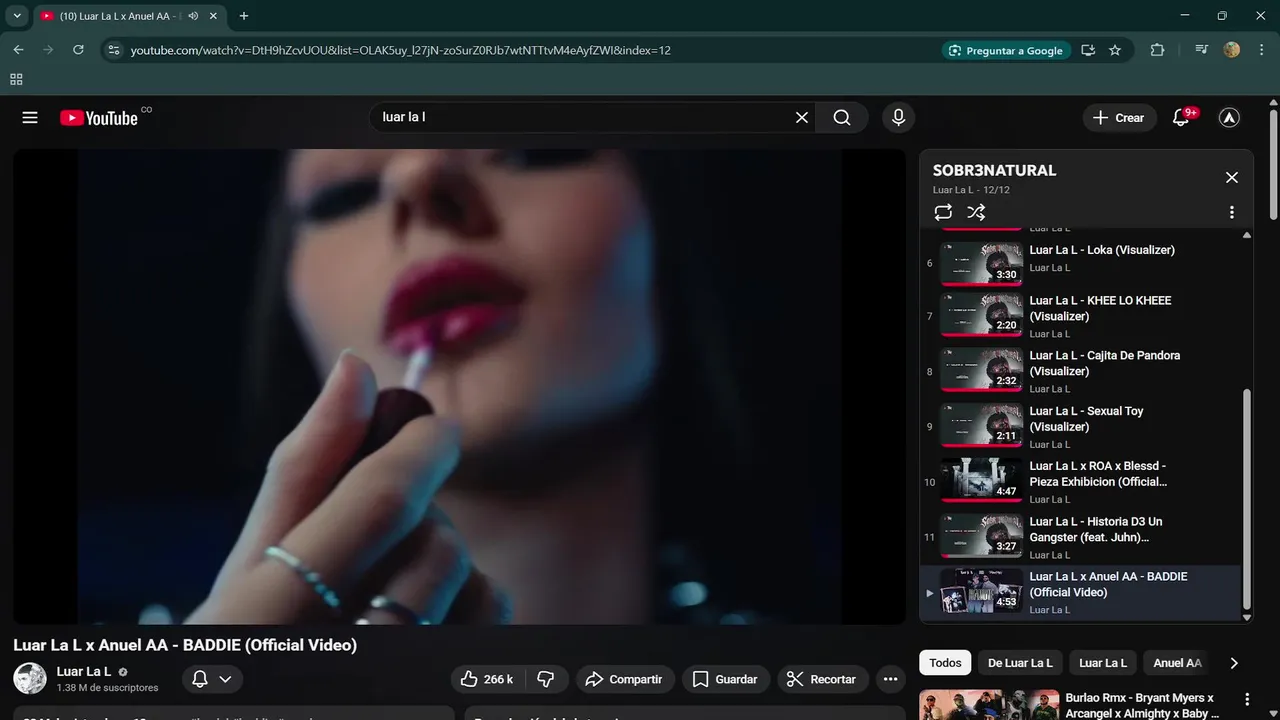1280x720 pixels.
Task: Play KHEE LO KHEEE (Visualizer) track
Action: click(1100, 308)
